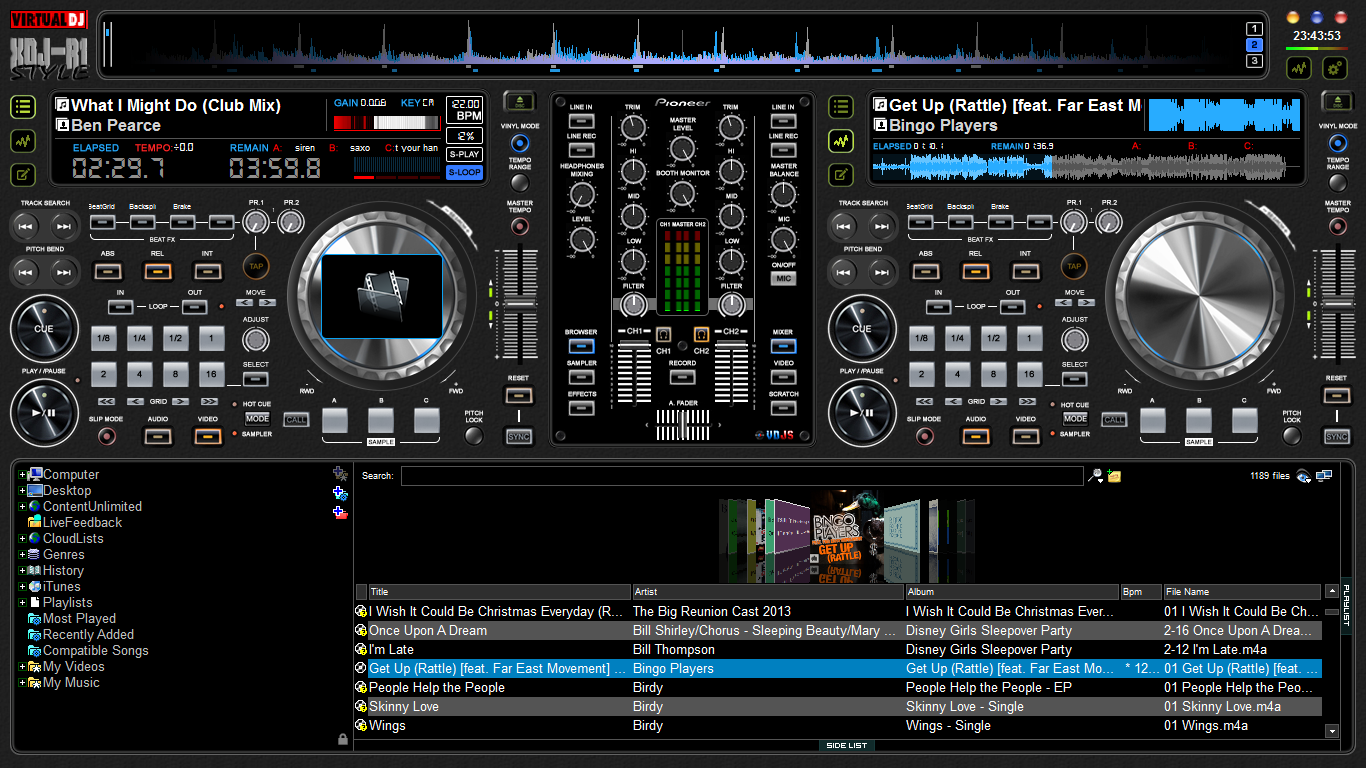Expand the Desktop tree node
Image resolution: width=1366 pixels, height=768 pixels.
(x=22, y=491)
